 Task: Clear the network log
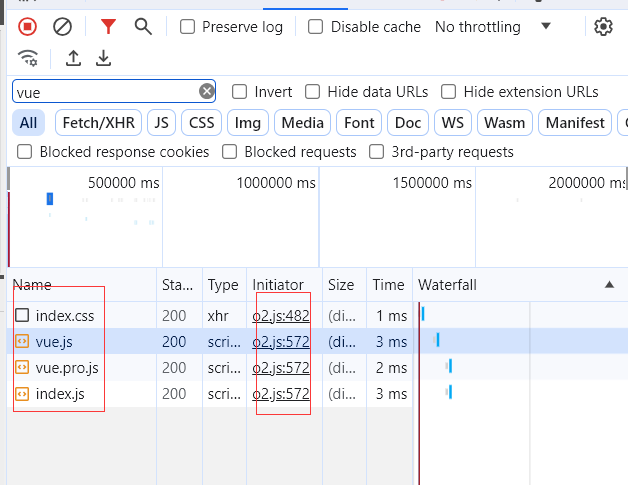tap(62, 27)
